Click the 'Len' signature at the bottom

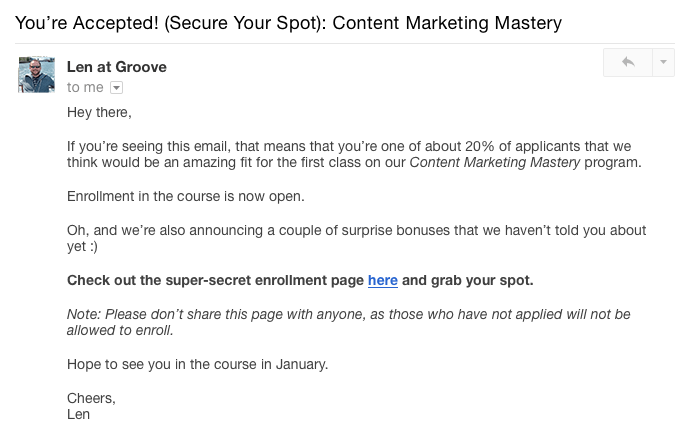point(78,414)
